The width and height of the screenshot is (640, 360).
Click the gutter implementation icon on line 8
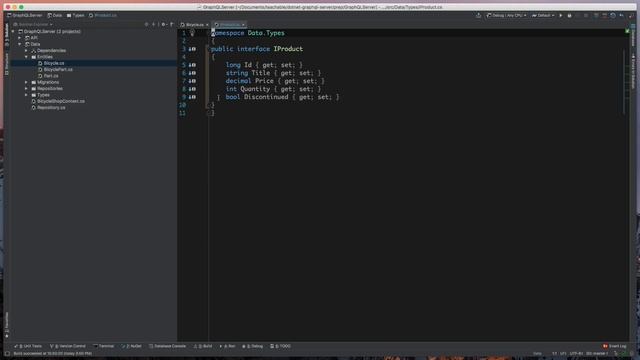[x=192, y=89]
